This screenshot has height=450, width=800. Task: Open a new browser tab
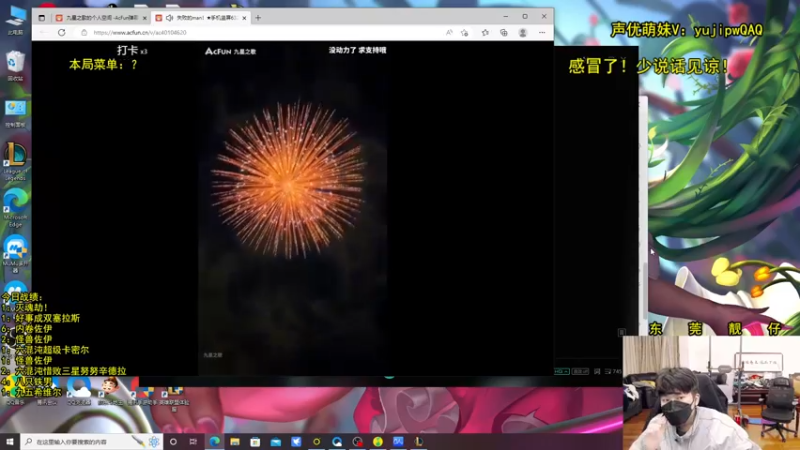tap(258, 18)
